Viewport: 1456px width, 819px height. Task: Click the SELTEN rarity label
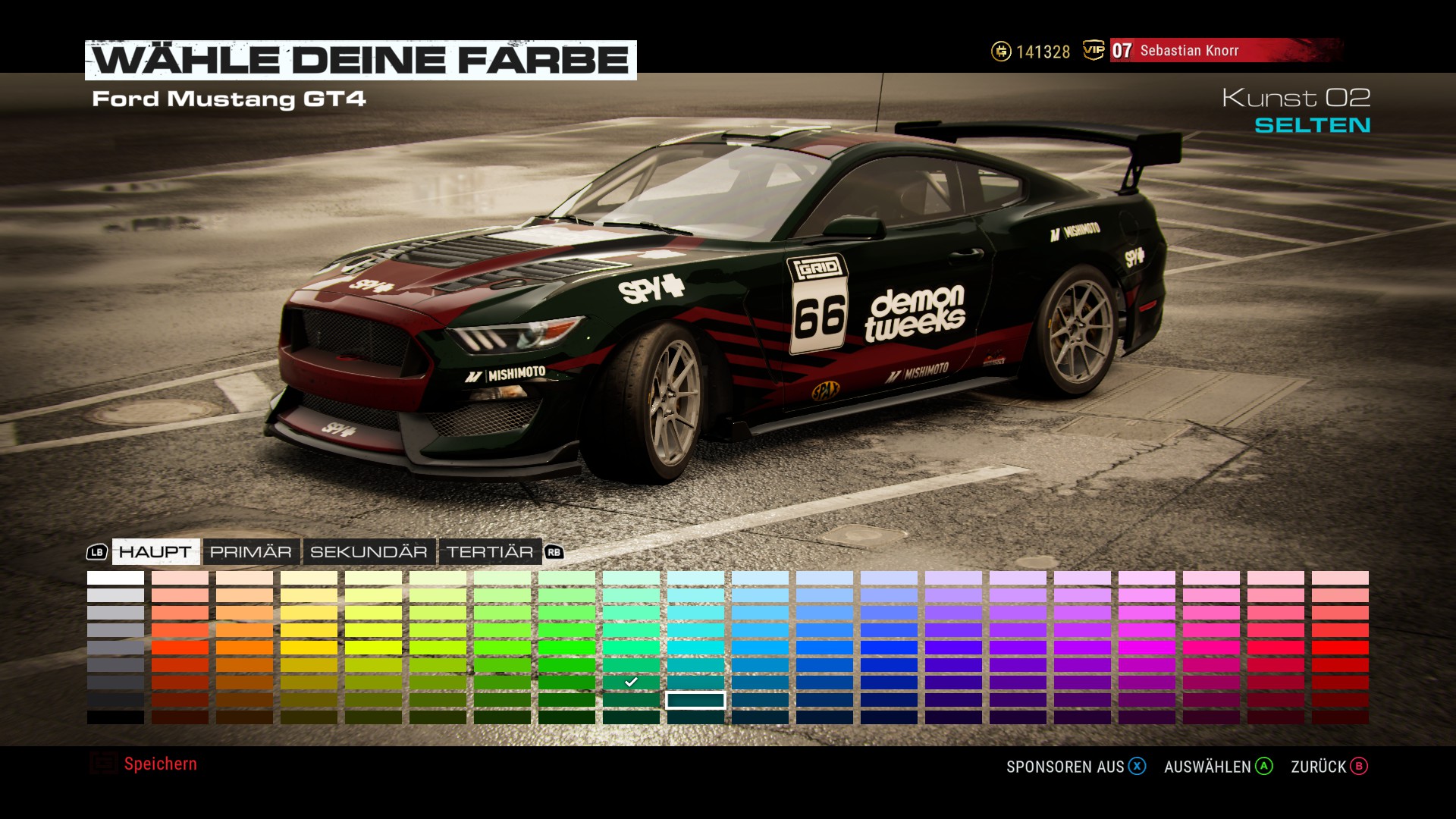1313,125
